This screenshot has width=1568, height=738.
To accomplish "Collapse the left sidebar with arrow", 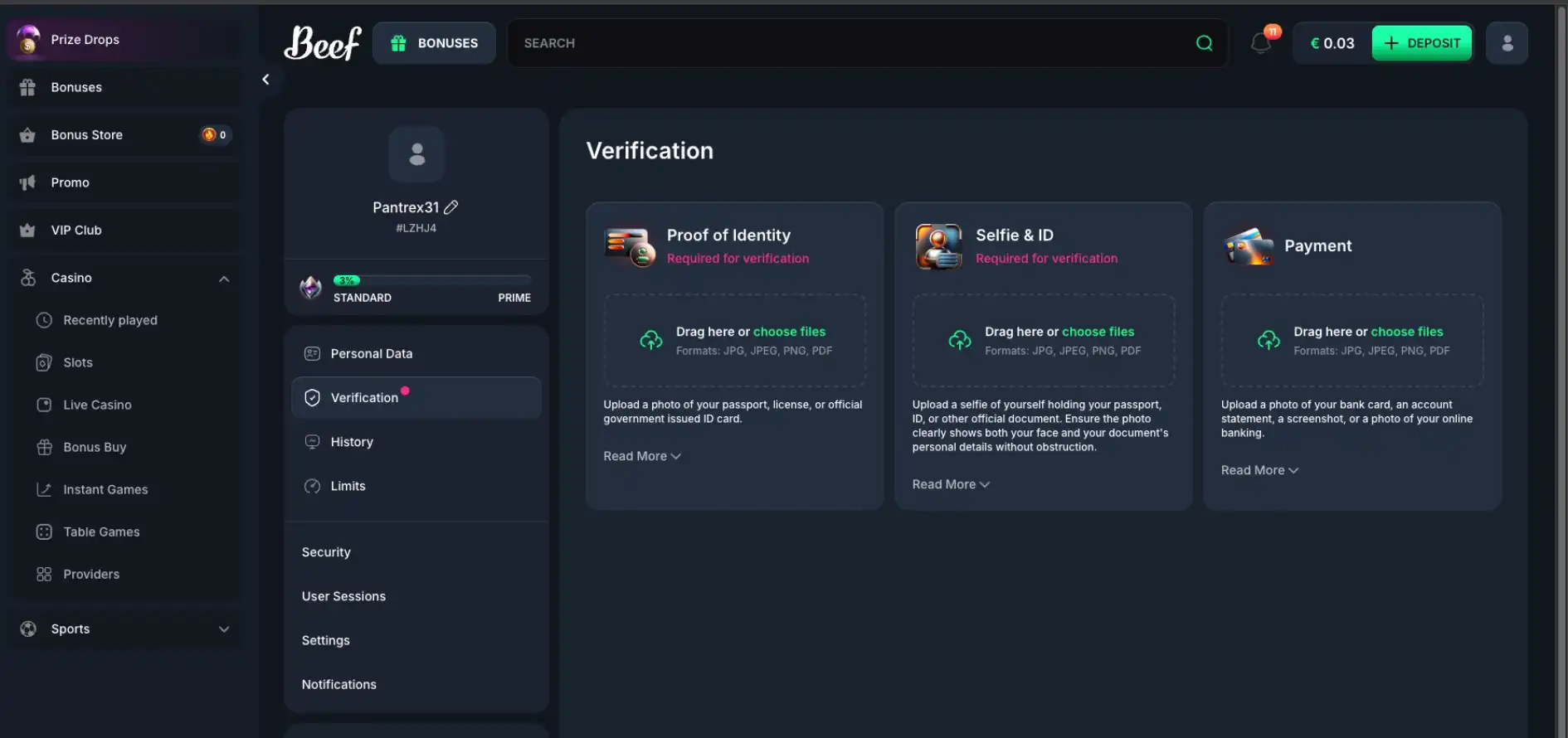I will point(265,80).
